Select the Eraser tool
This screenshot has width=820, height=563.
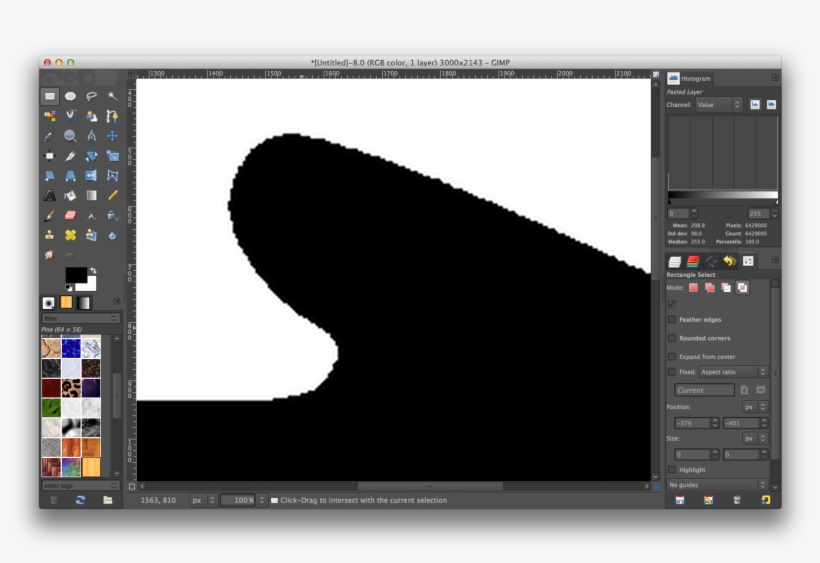click(x=70, y=215)
